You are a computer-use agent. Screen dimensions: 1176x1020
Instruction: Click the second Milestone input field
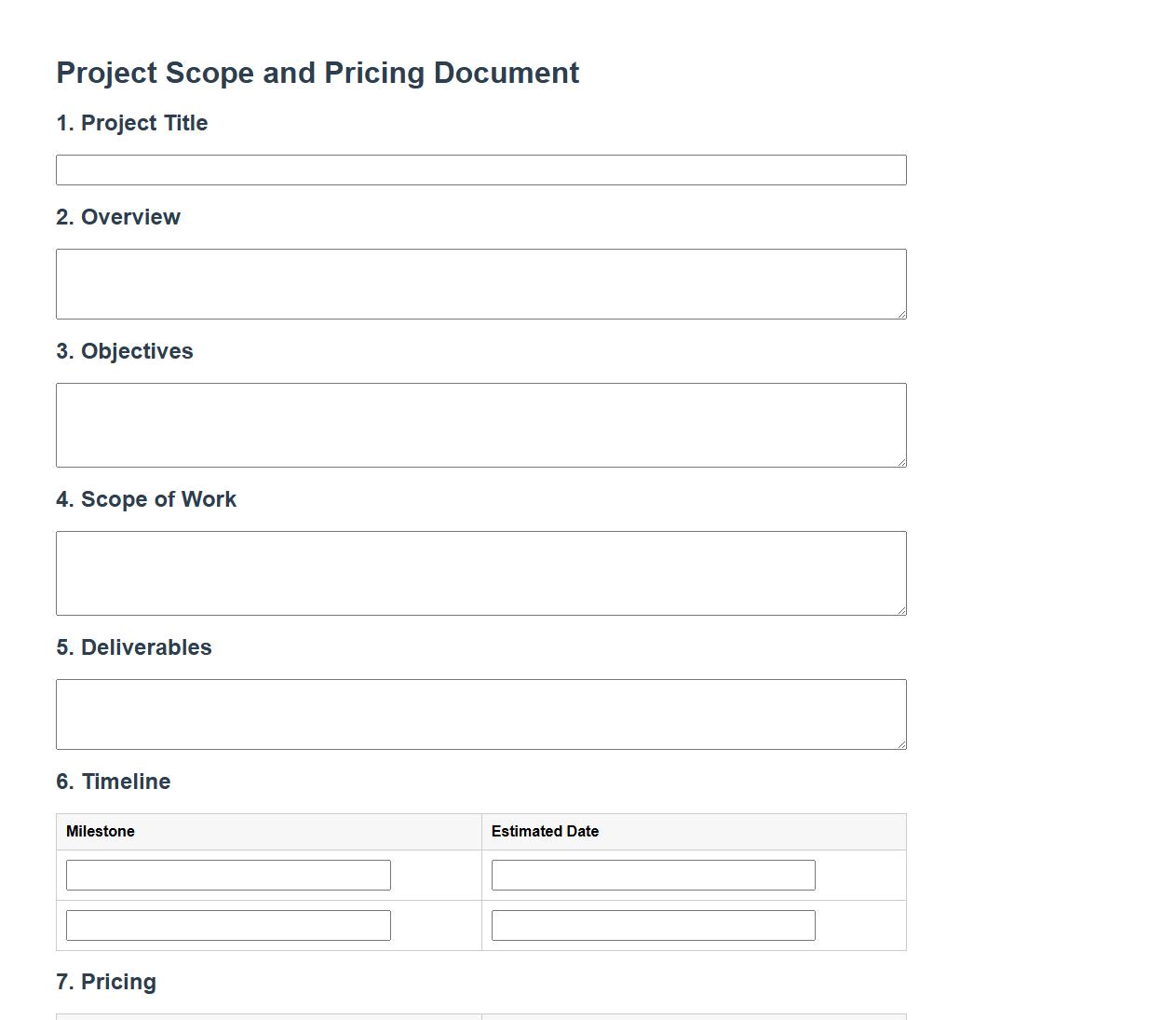click(x=228, y=926)
